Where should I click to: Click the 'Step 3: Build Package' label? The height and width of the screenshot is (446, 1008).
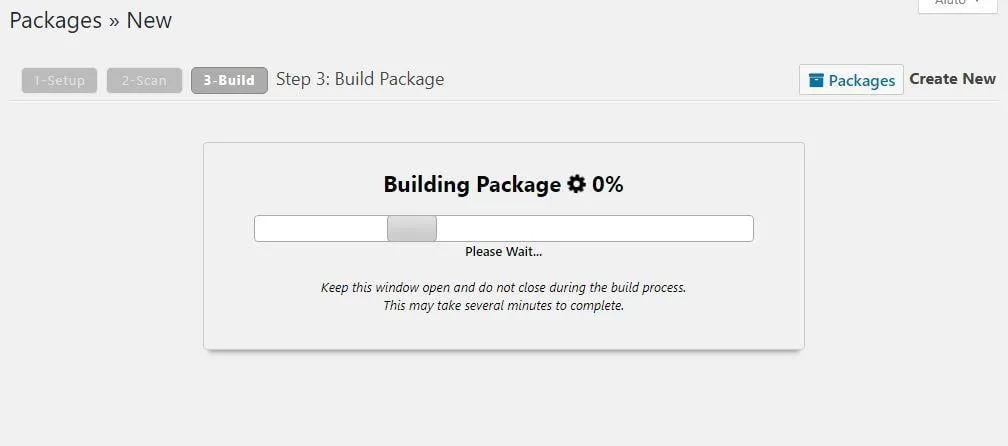pos(360,79)
